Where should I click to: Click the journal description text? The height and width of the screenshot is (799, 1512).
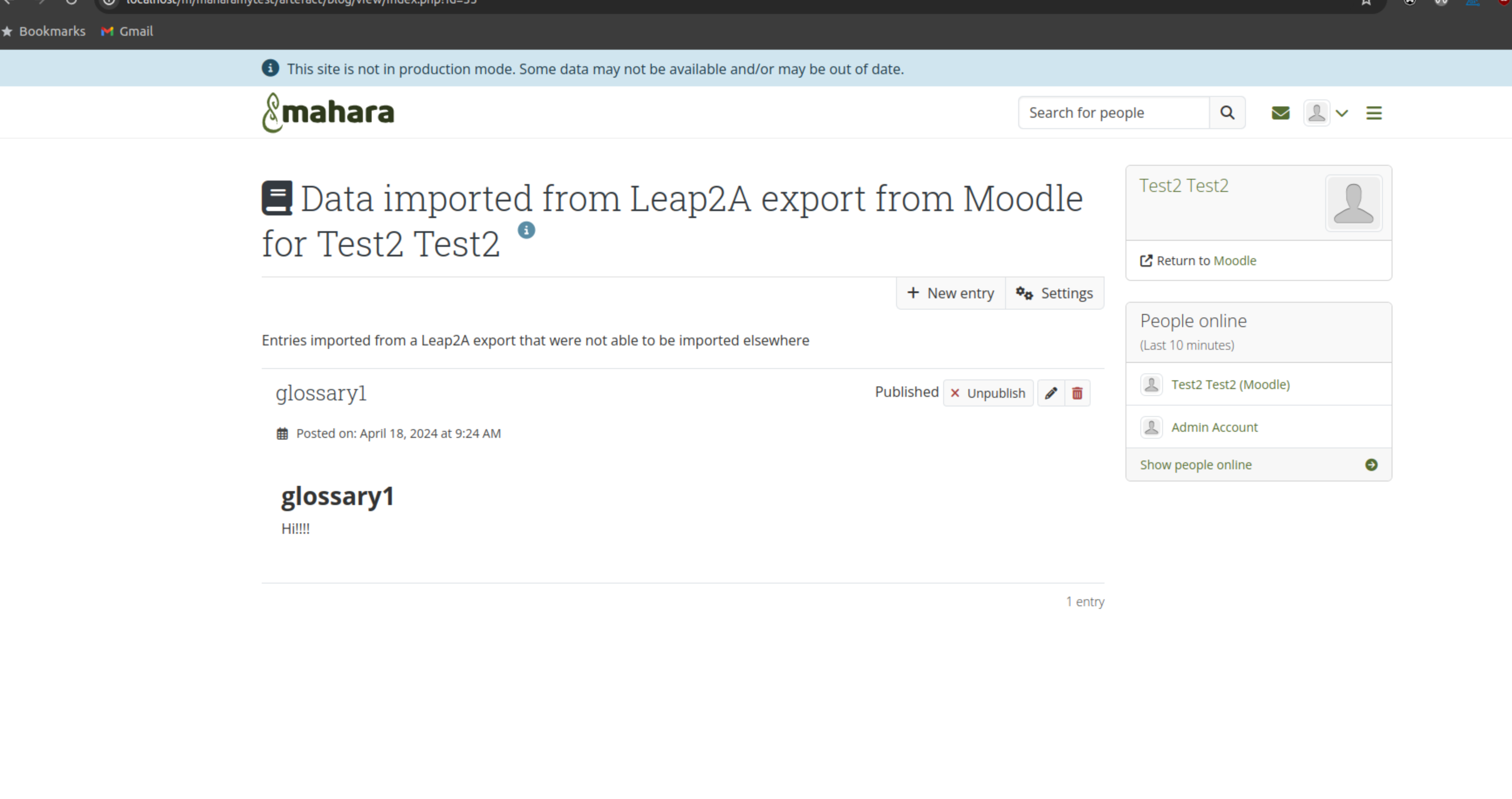tap(535, 340)
